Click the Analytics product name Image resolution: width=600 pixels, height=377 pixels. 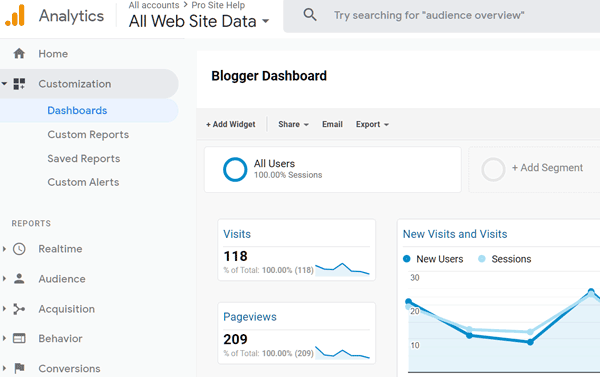71,16
